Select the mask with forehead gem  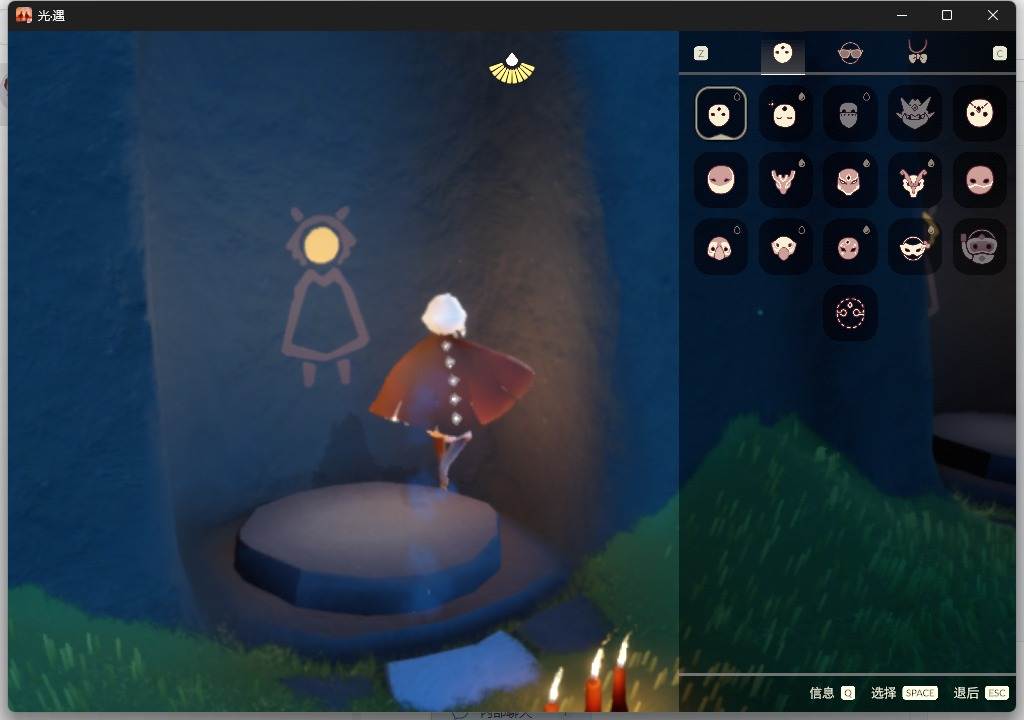click(850, 180)
